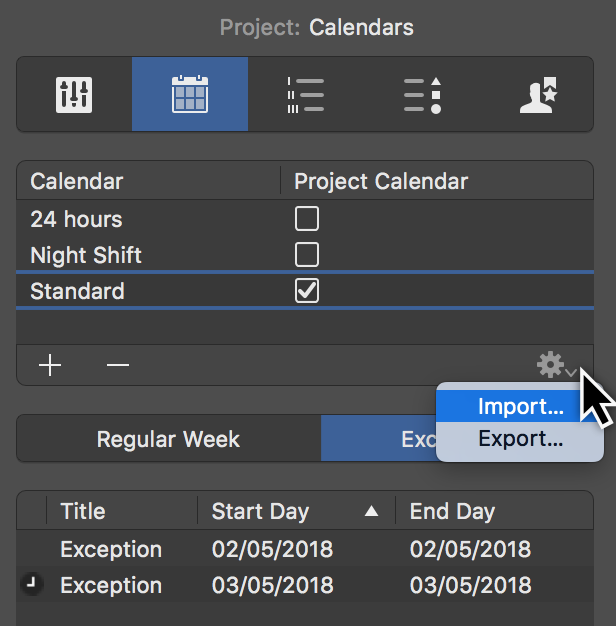Enable Project Calendar for 24 hours
The width and height of the screenshot is (616, 626).
[x=307, y=219]
